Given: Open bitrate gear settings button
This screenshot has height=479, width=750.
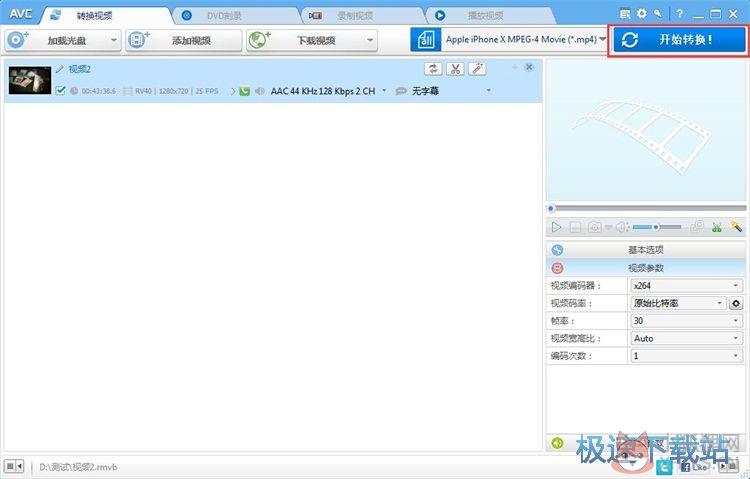Looking at the screenshot, I should pyautogui.click(x=736, y=303).
